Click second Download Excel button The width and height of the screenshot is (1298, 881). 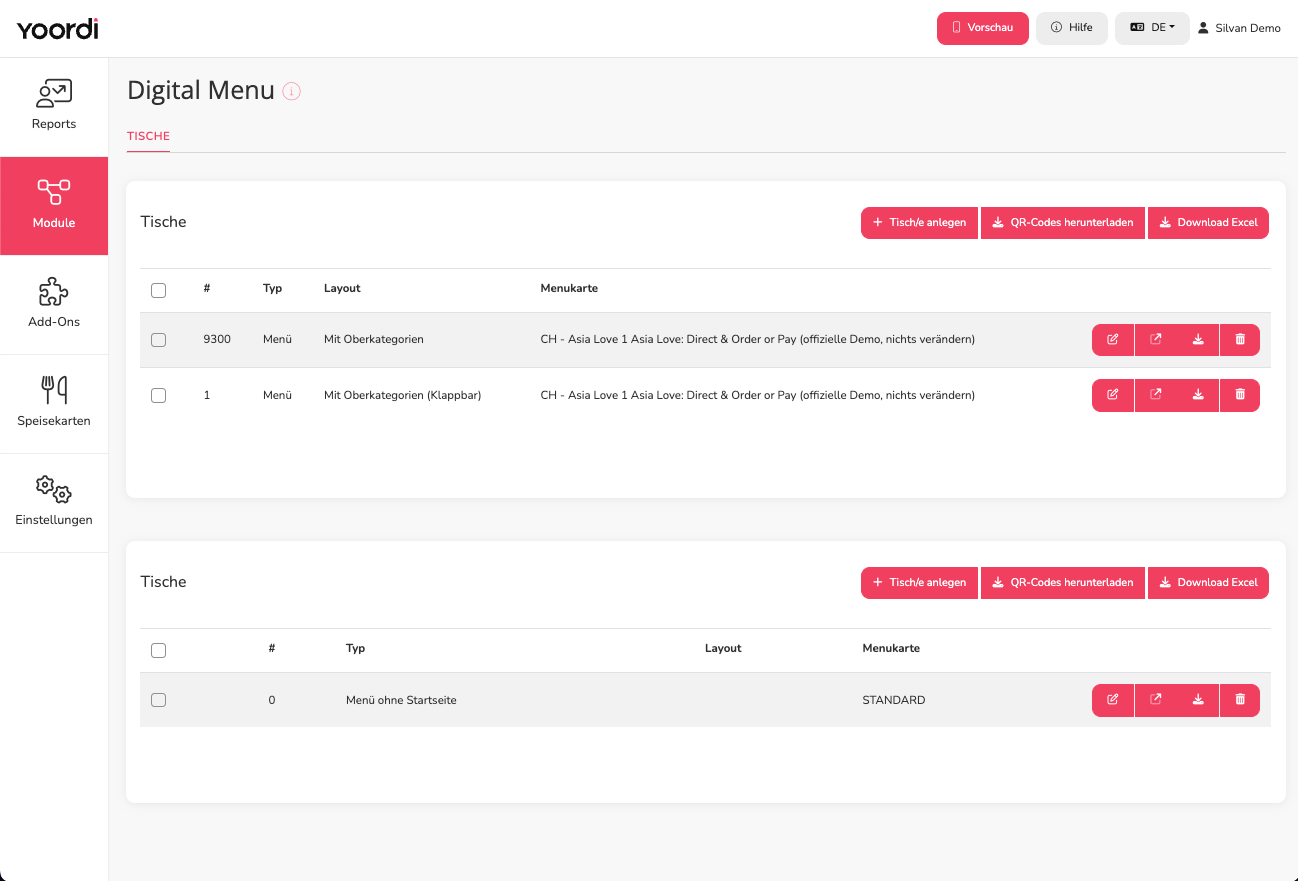[1208, 582]
